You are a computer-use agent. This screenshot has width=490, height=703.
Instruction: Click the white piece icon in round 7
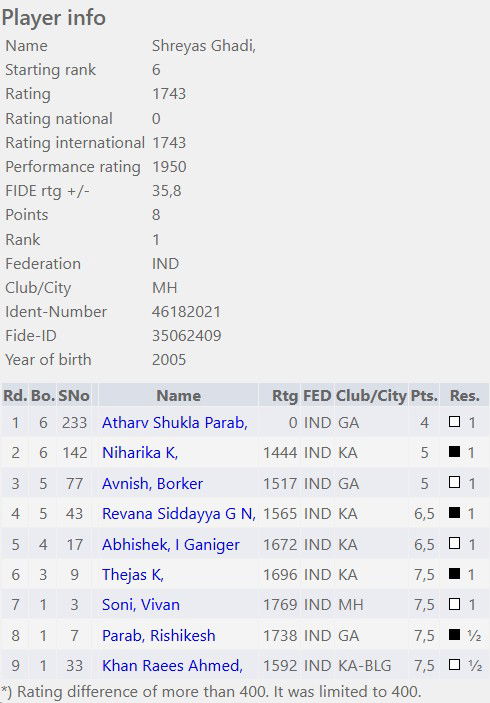[x=455, y=603]
